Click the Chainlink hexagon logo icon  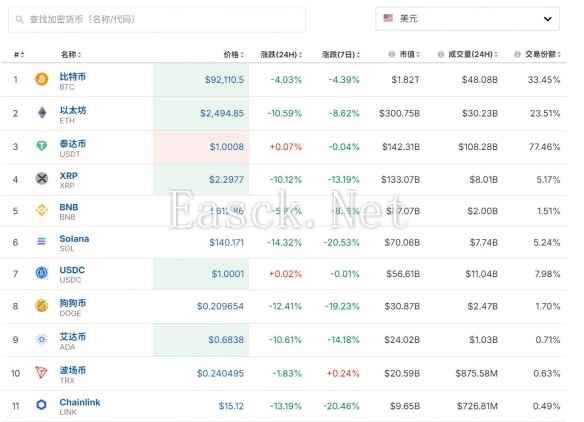[41, 405]
